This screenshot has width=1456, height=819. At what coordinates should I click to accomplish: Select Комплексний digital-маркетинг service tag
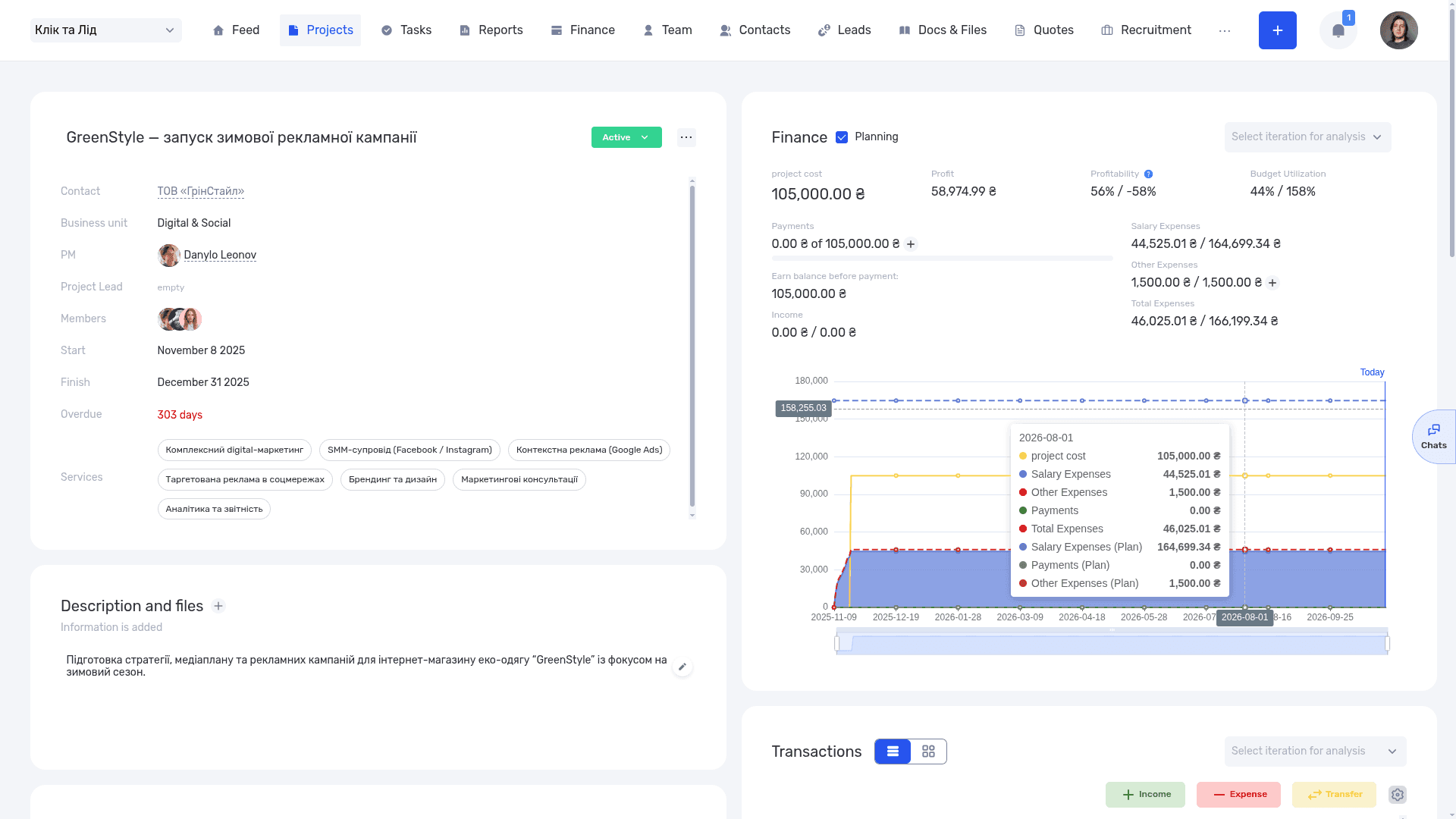[x=234, y=450]
